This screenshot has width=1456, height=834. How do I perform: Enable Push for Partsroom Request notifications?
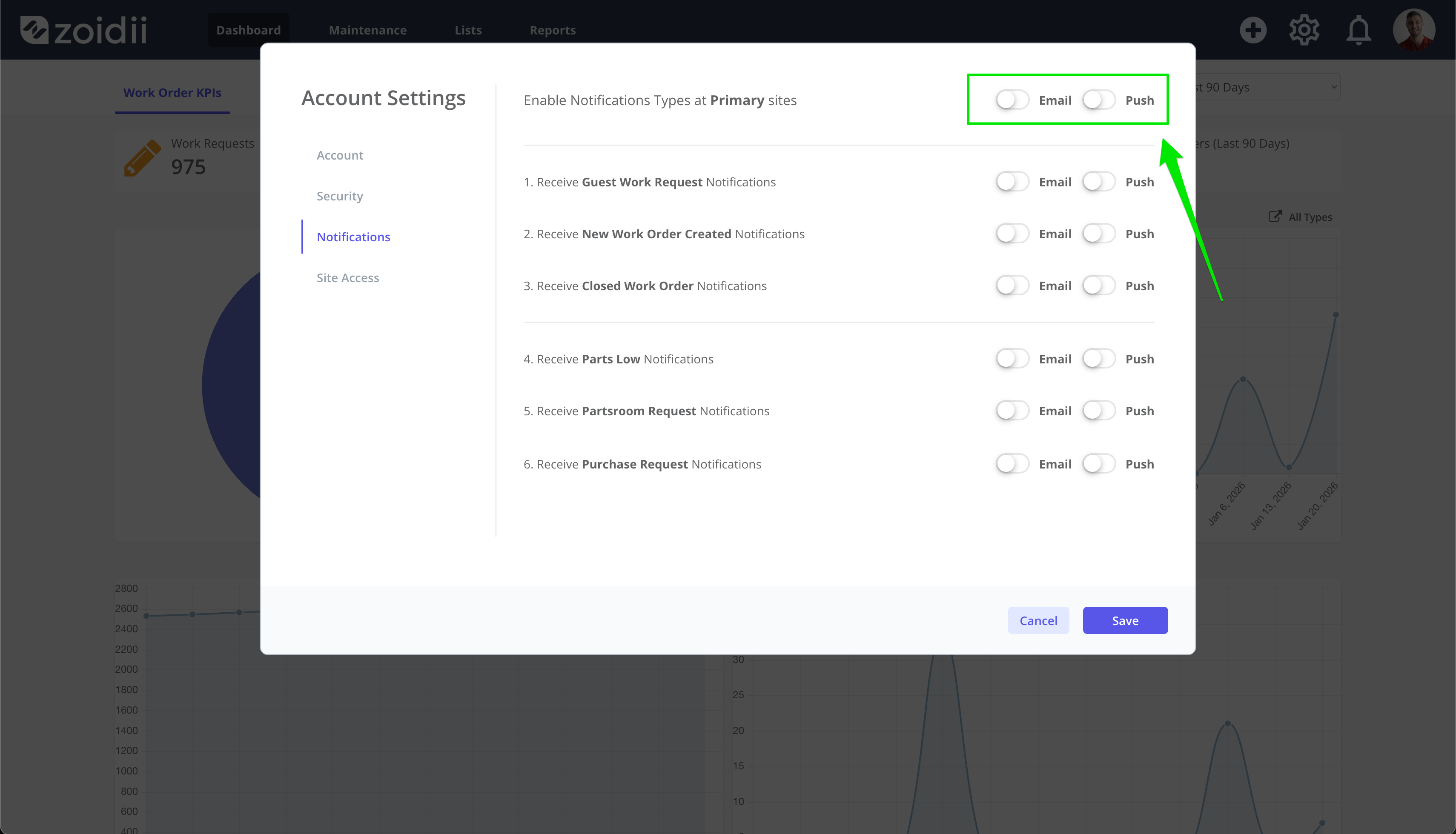point(1099,411)
